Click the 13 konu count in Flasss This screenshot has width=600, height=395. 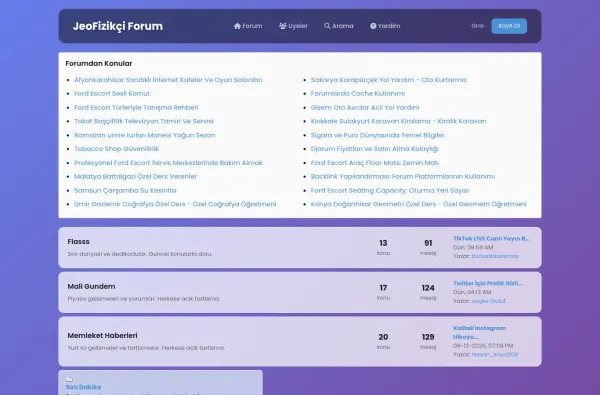click(x=383, y=247)
